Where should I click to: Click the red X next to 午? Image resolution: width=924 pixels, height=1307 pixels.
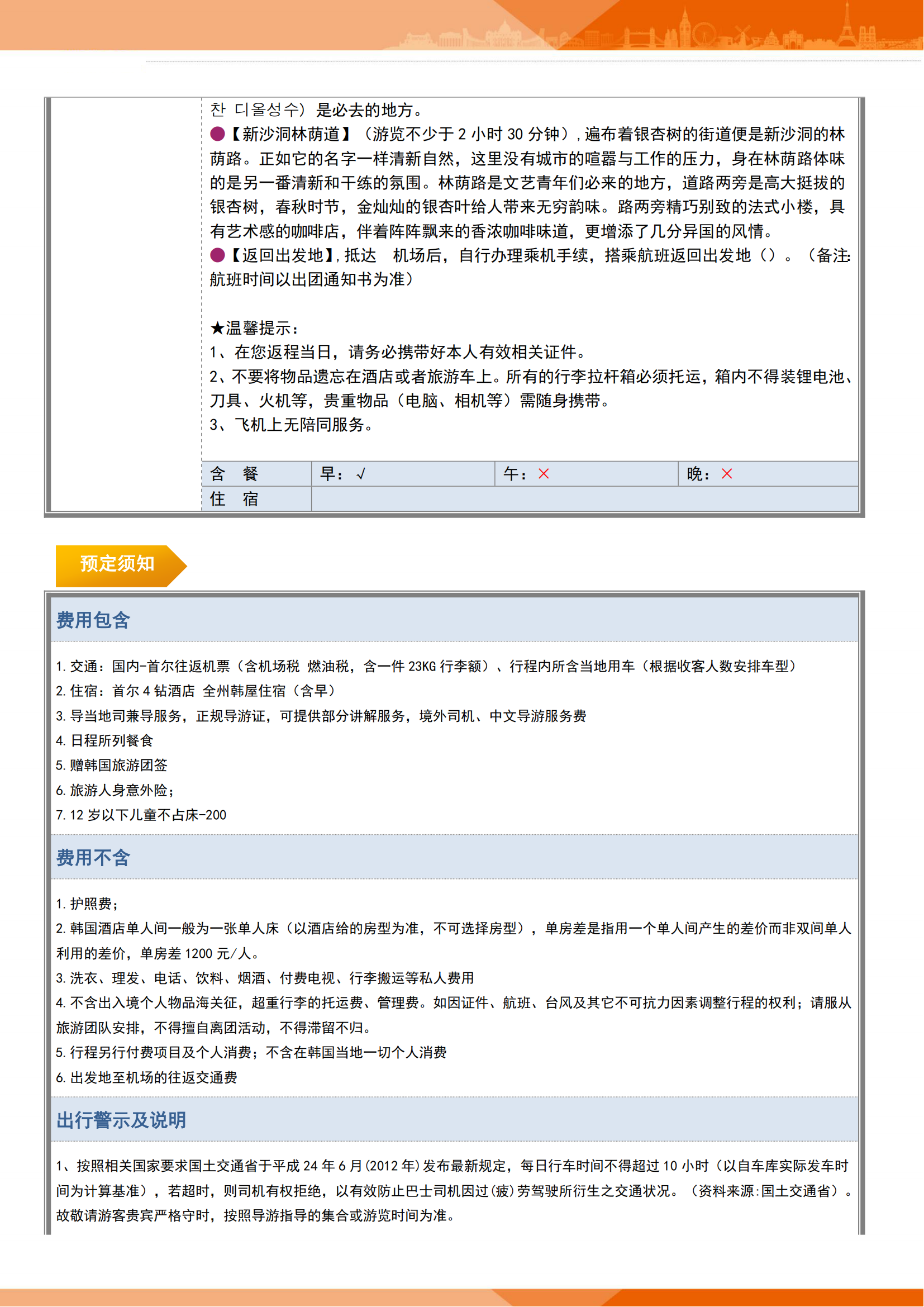point(544,474)
